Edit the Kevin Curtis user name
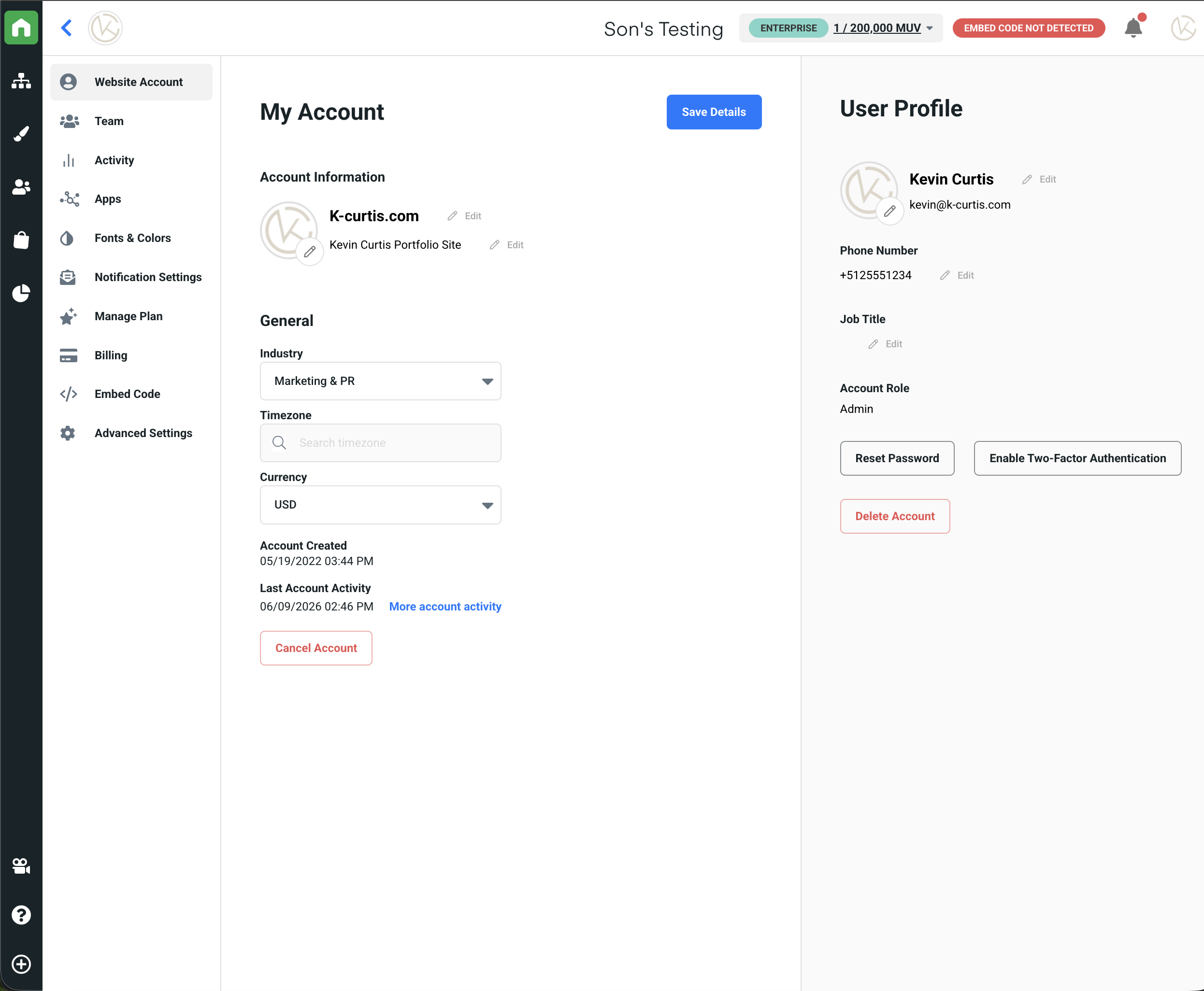This screenshot has width=1204, height=991. pyautogui.click(x=1039, y=179)
